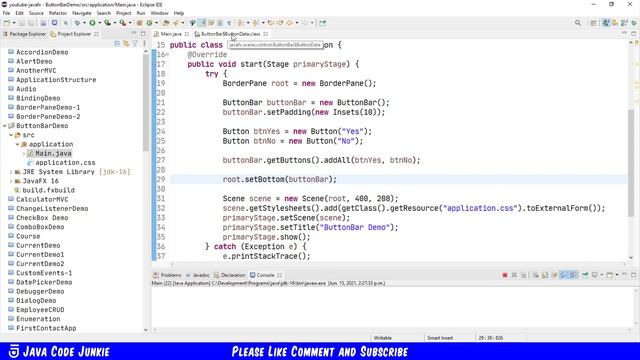
Task: Click the Pin Editor toolbar icon
Action: pyautogui.click(x=322, y=23)
